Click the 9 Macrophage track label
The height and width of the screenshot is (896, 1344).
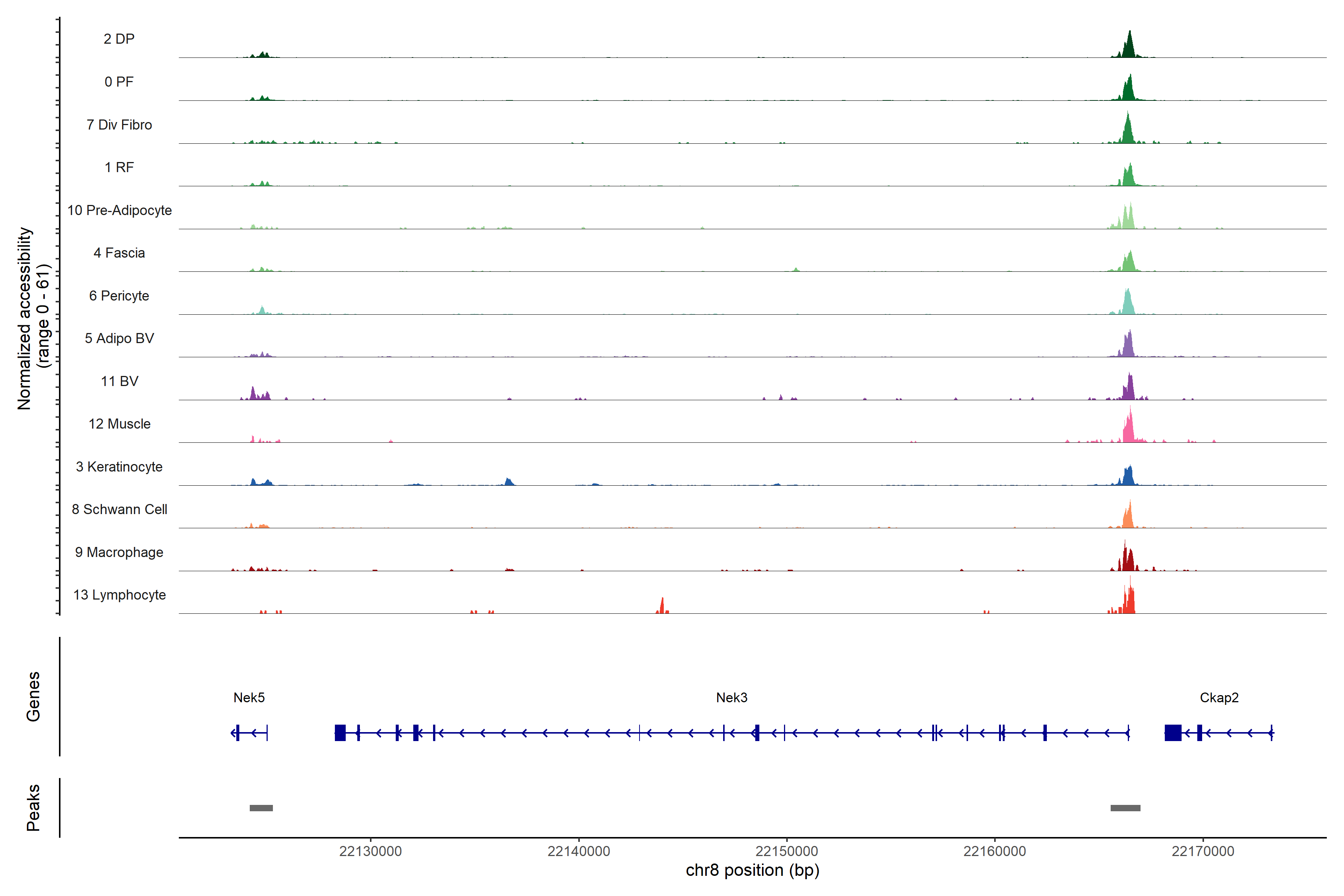(119, 552)
